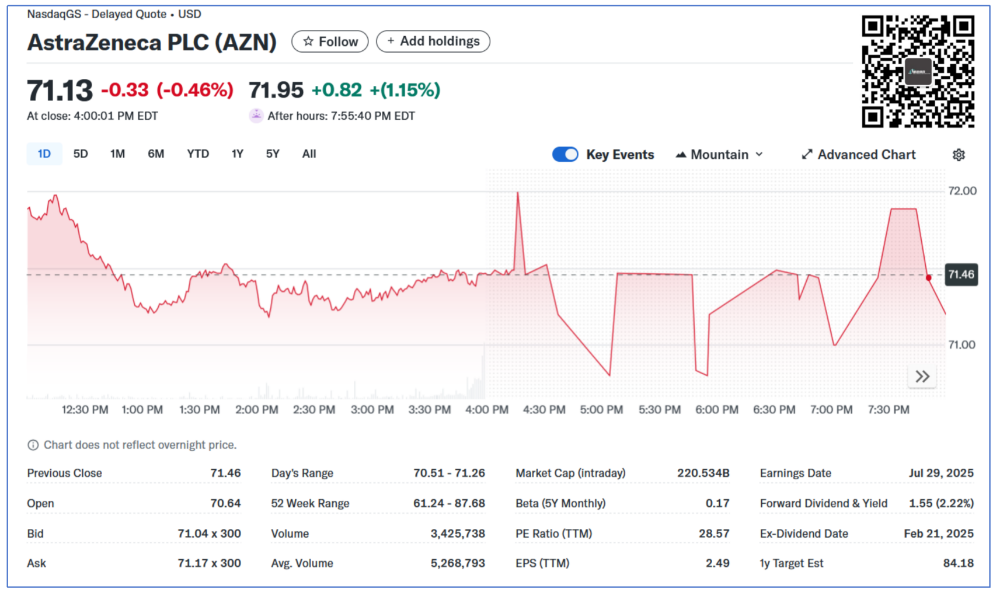The height and width of the screenshot is (595, 1000).
Task: Open the Mountain chart type dropdown
Action: click(x=719, y=154)
